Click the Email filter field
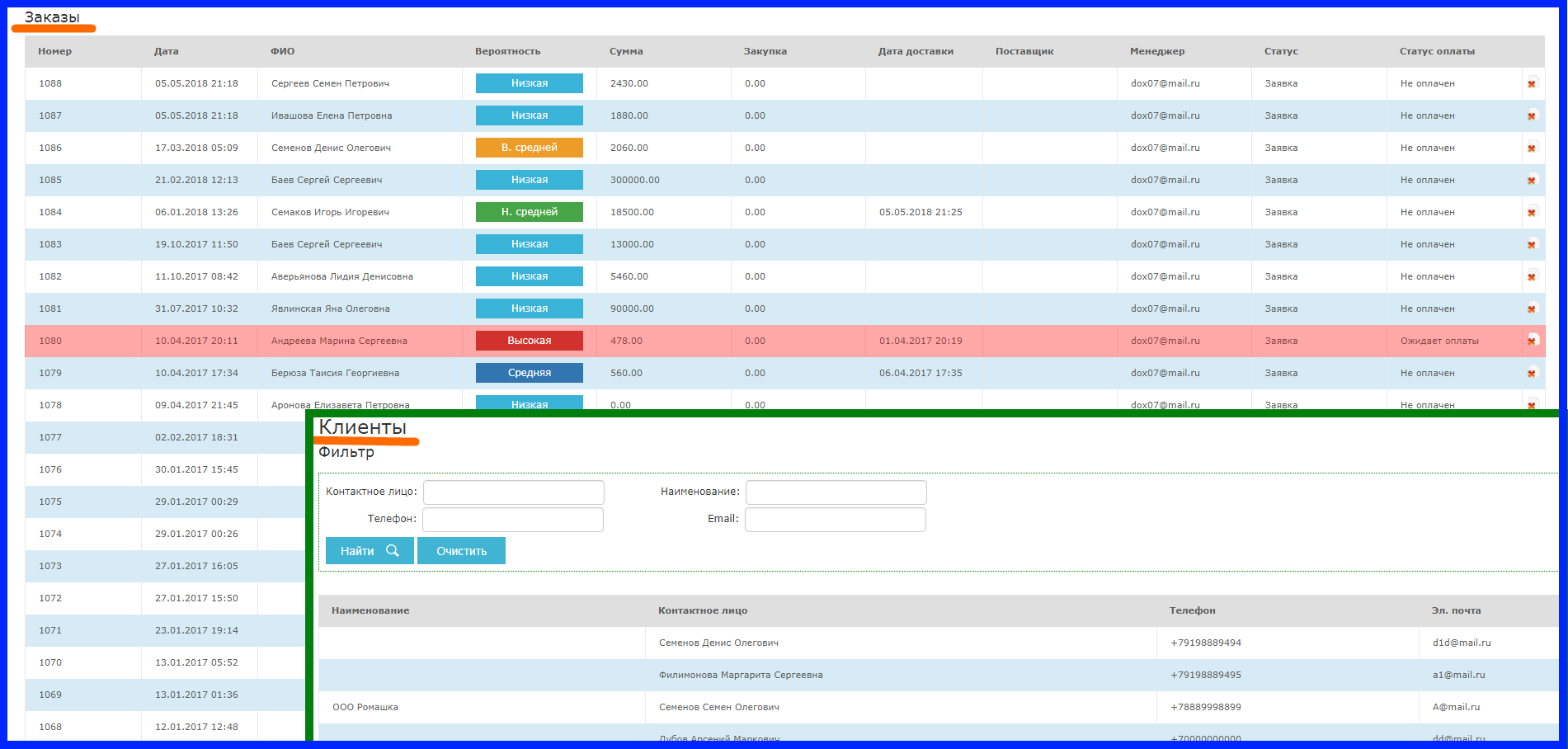 (836, 520)
